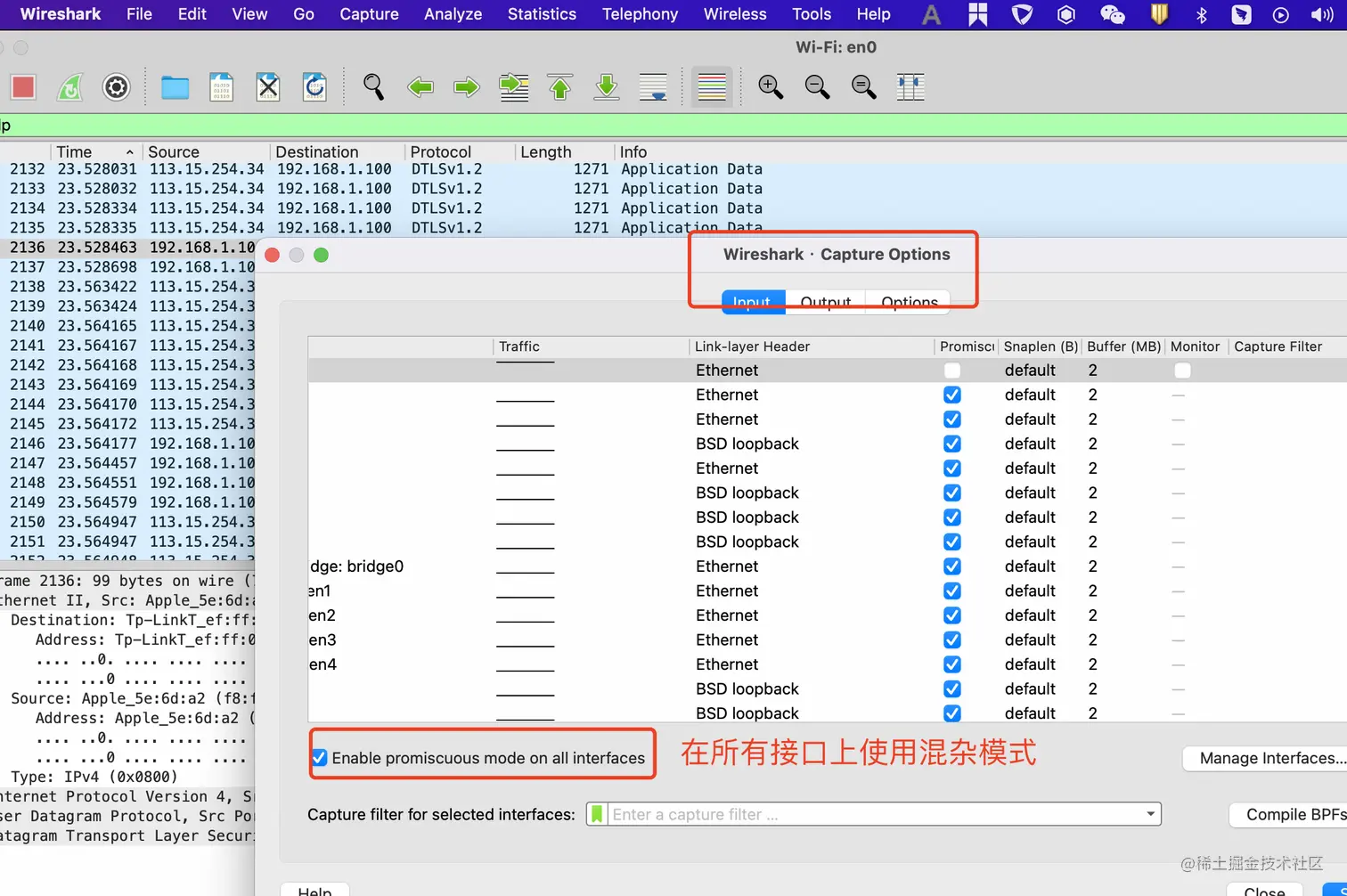This screenshot has height=896, width=1347.
Task: Select the Input tab
Action: coord(753,302)
